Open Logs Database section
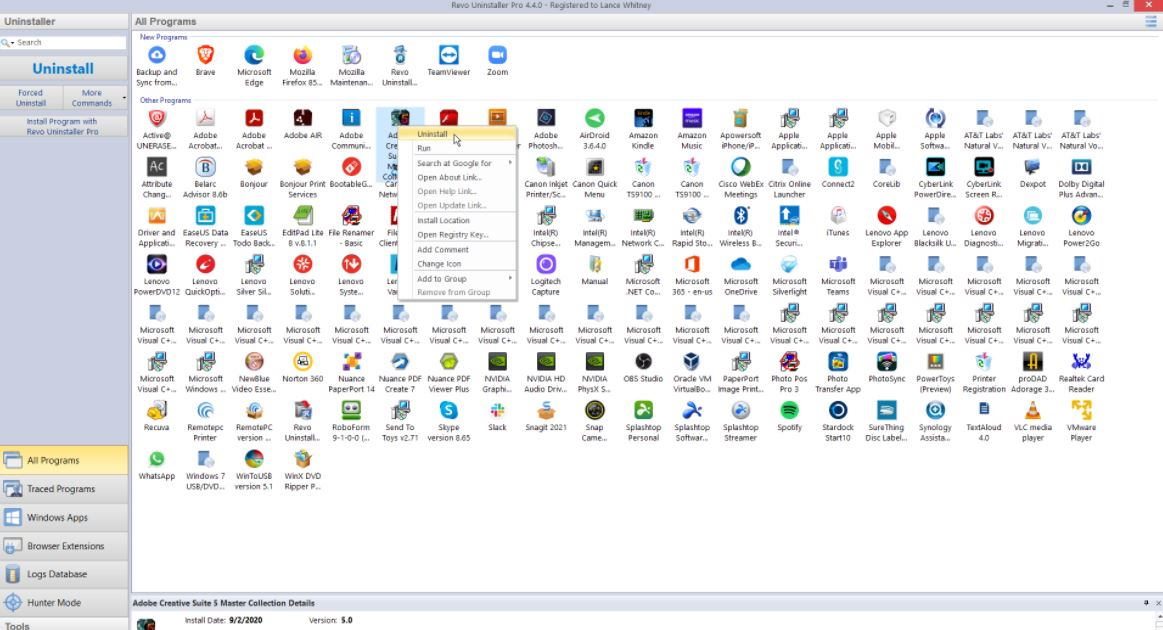Viewport: 1163px width, 630px height. [64, 574]
